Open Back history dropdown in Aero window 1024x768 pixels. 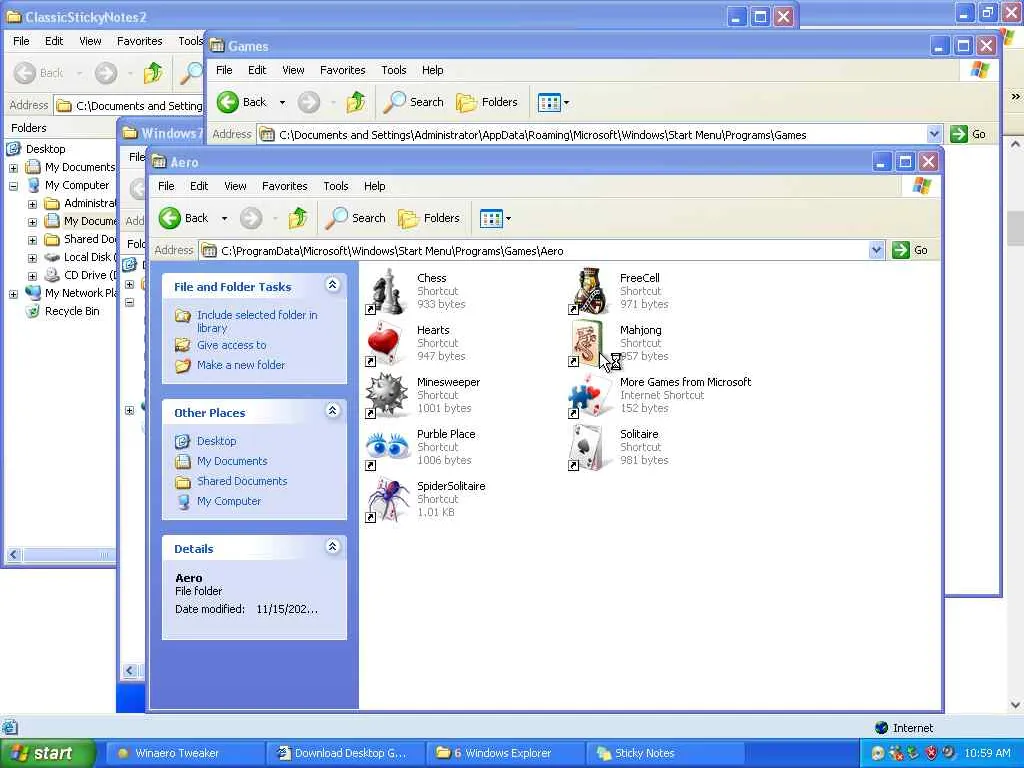click(x=224, y=218)
